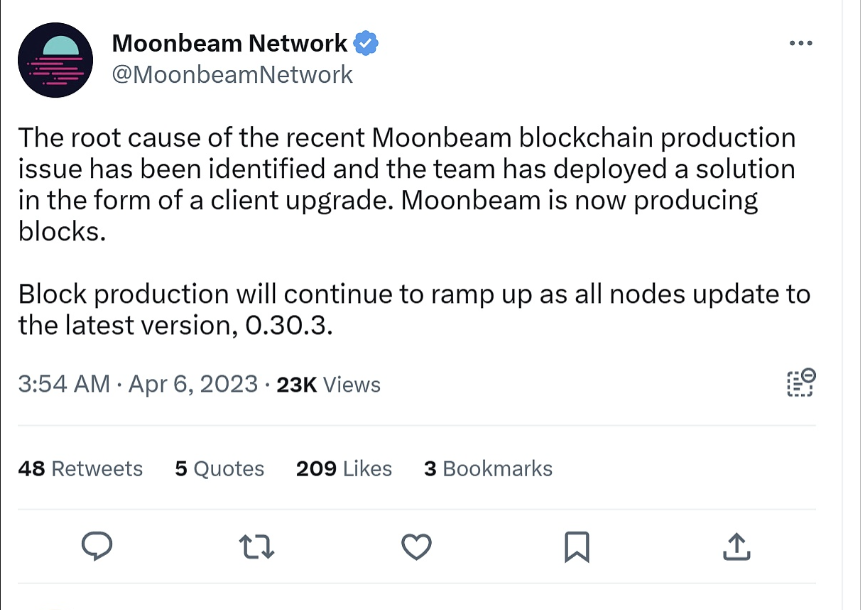Expand retweet options via the retweet control
This screenshot has width=861, height=610.
(x=256, y=547)
